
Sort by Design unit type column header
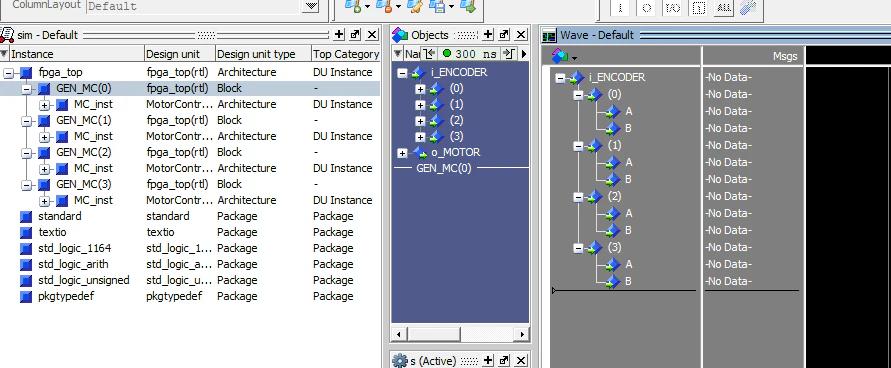pyautogui.click(x=263, y=54)
